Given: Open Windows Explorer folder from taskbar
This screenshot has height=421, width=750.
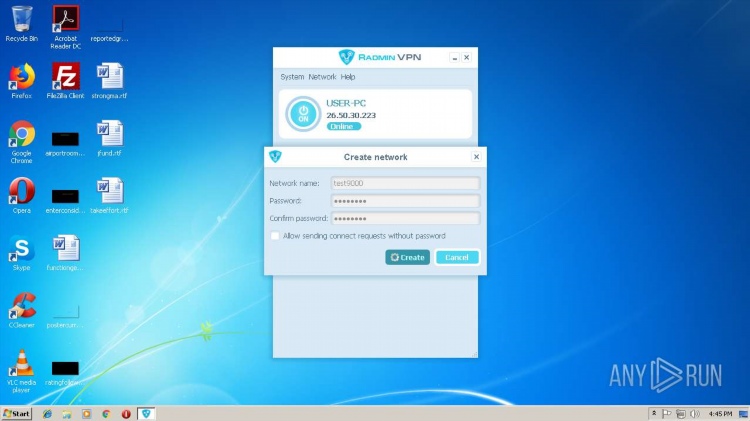Looking at the screenshot, I should pos(66,414).
